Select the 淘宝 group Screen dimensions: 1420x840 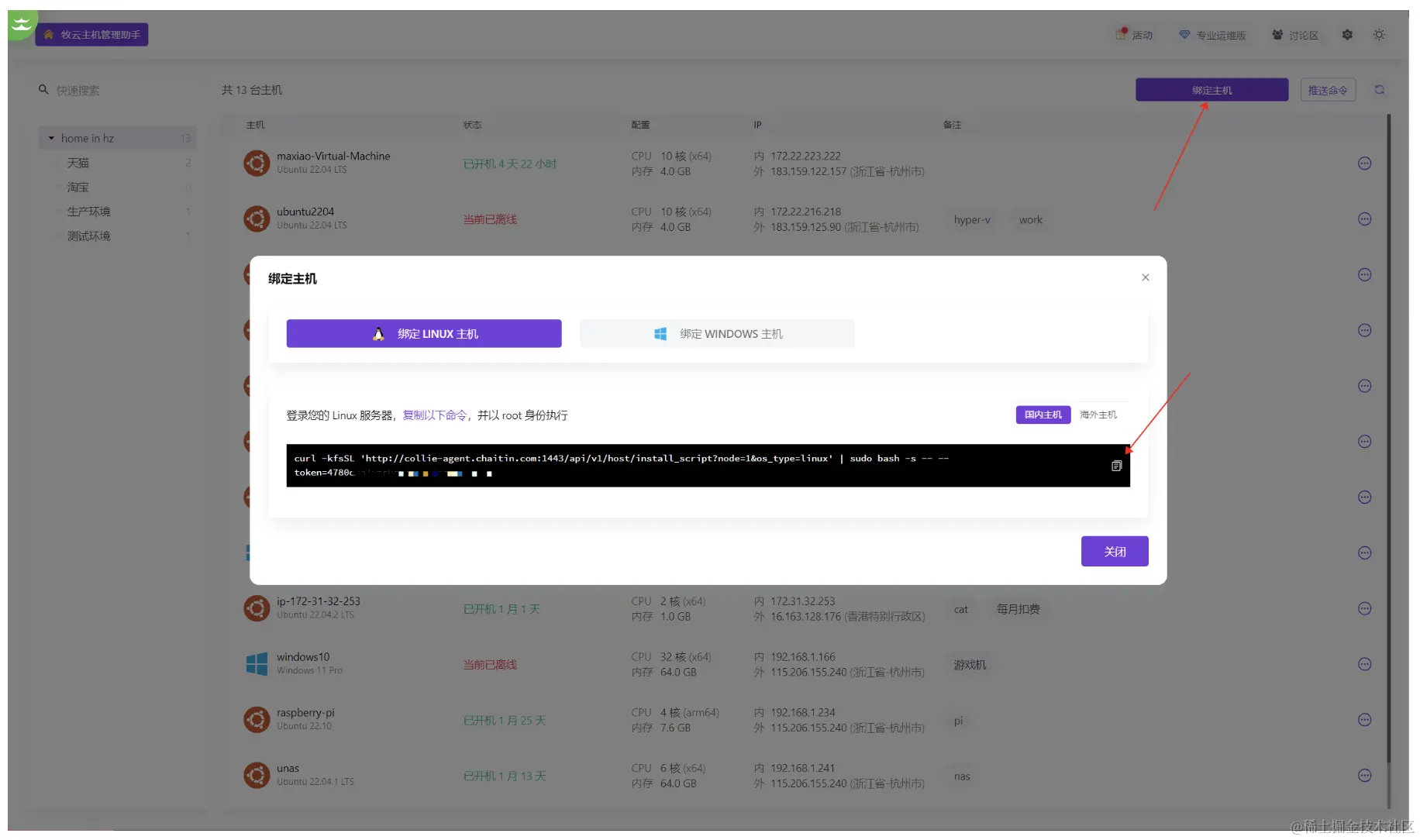(78, 187)
